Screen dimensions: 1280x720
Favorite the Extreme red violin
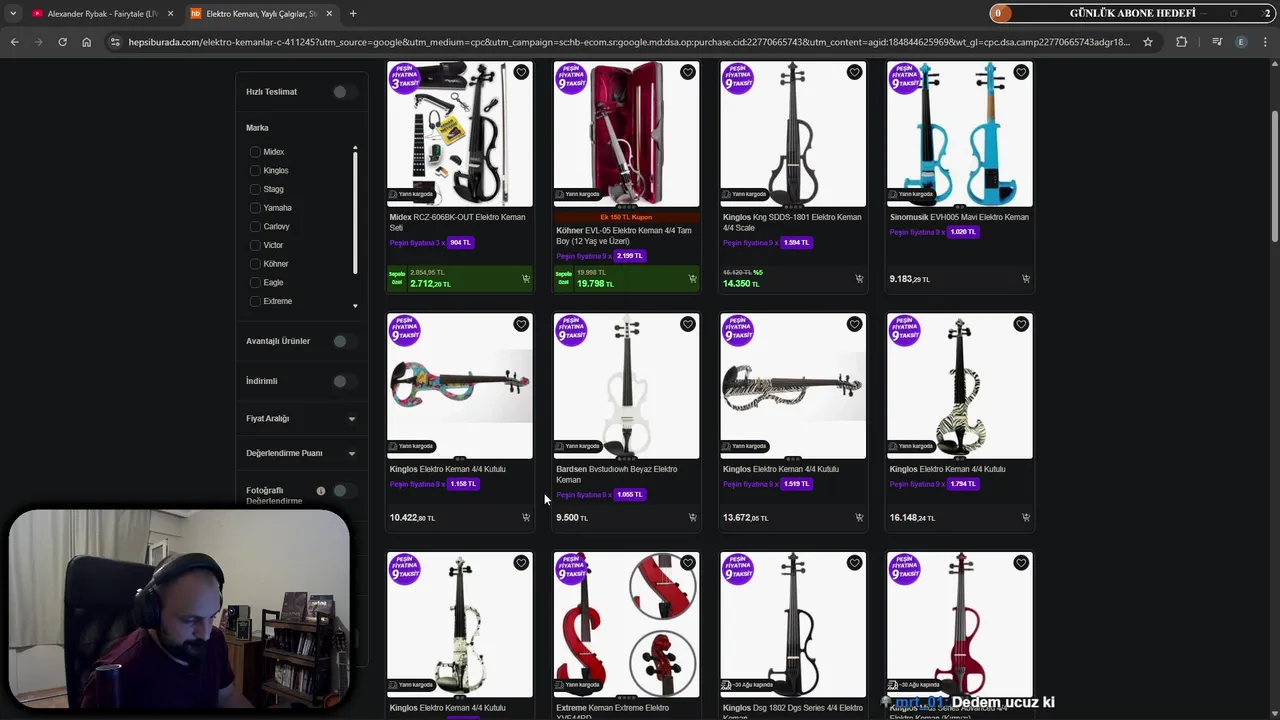point(688,563)
